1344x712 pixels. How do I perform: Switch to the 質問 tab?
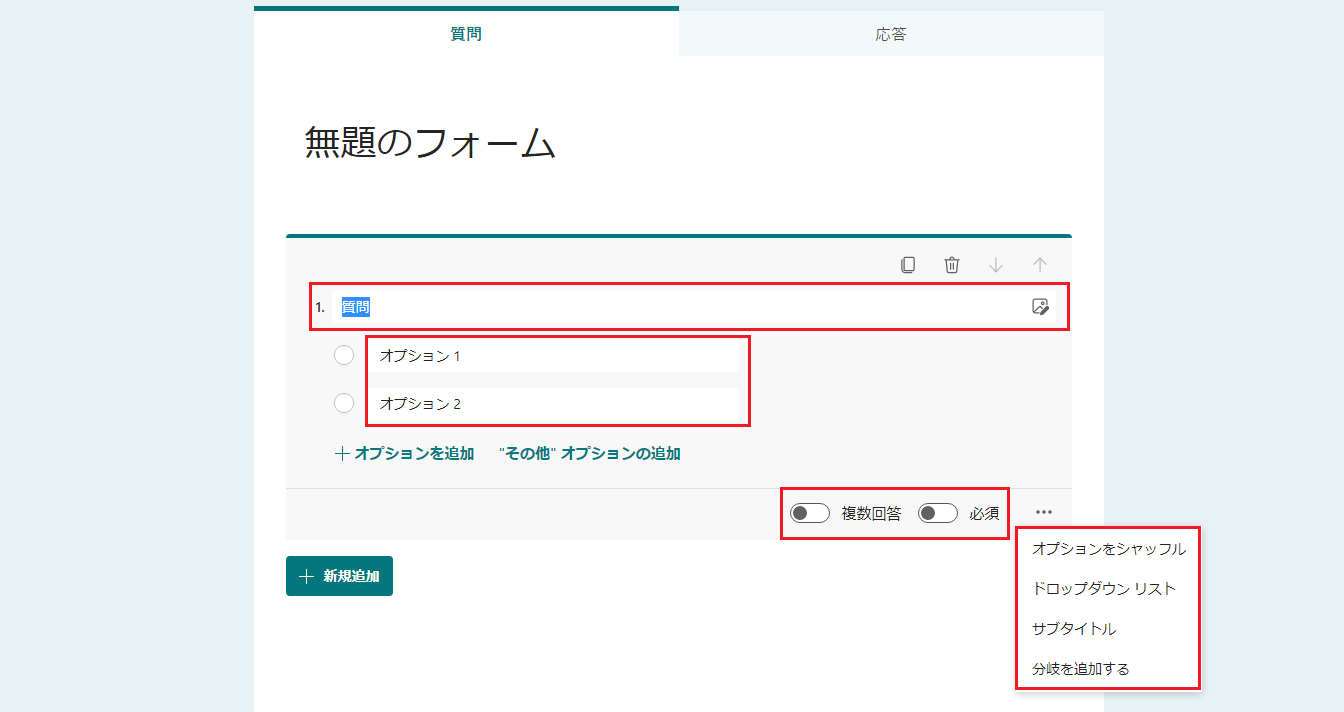click(466, 34)
